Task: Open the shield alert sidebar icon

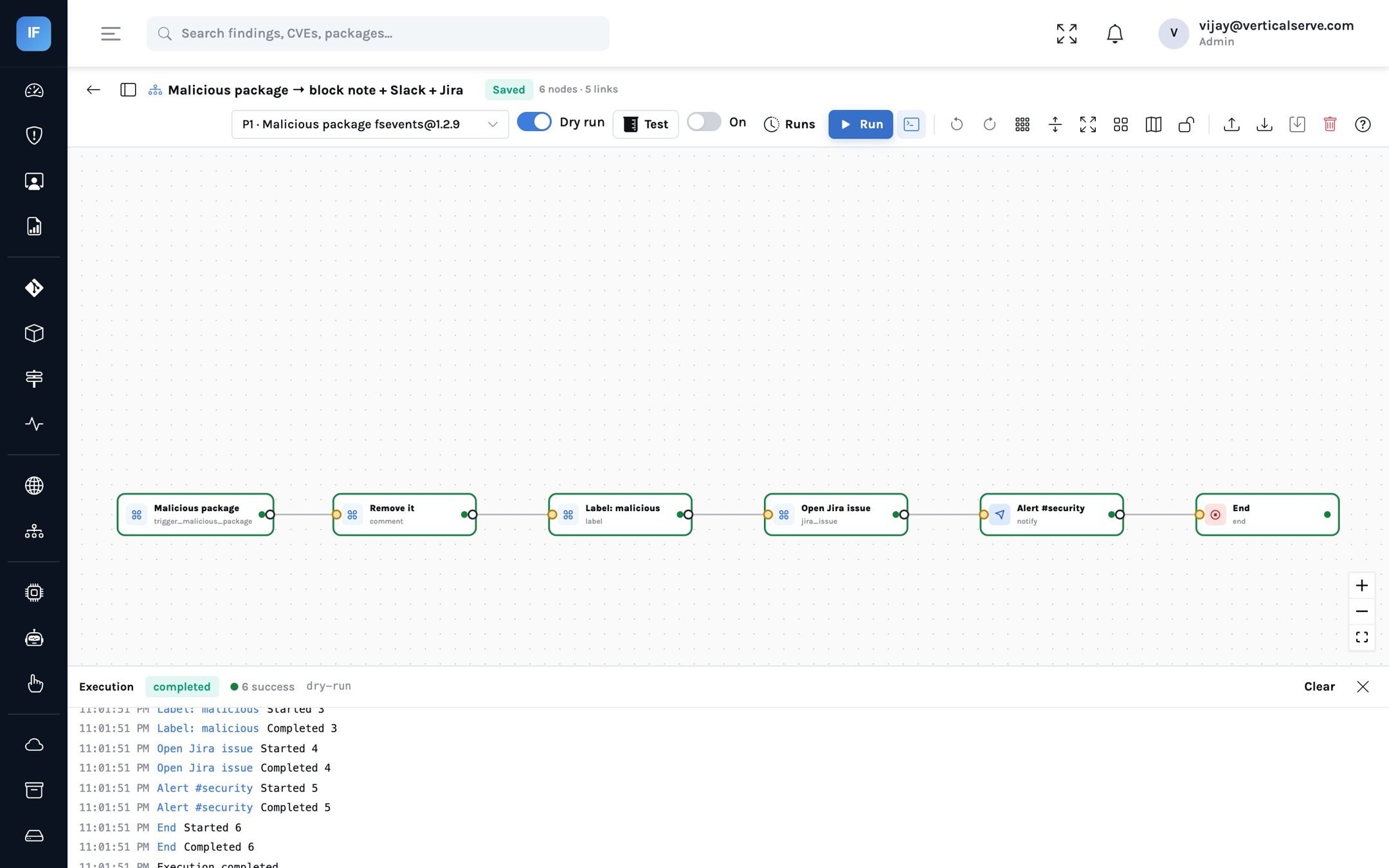Action: pyautogui.click(x=34, y=136)
